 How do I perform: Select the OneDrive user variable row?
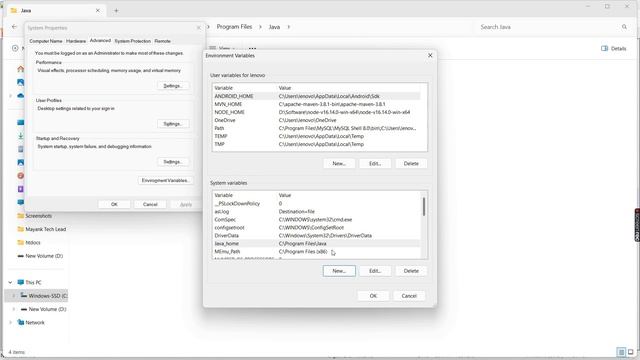point(316,120)
